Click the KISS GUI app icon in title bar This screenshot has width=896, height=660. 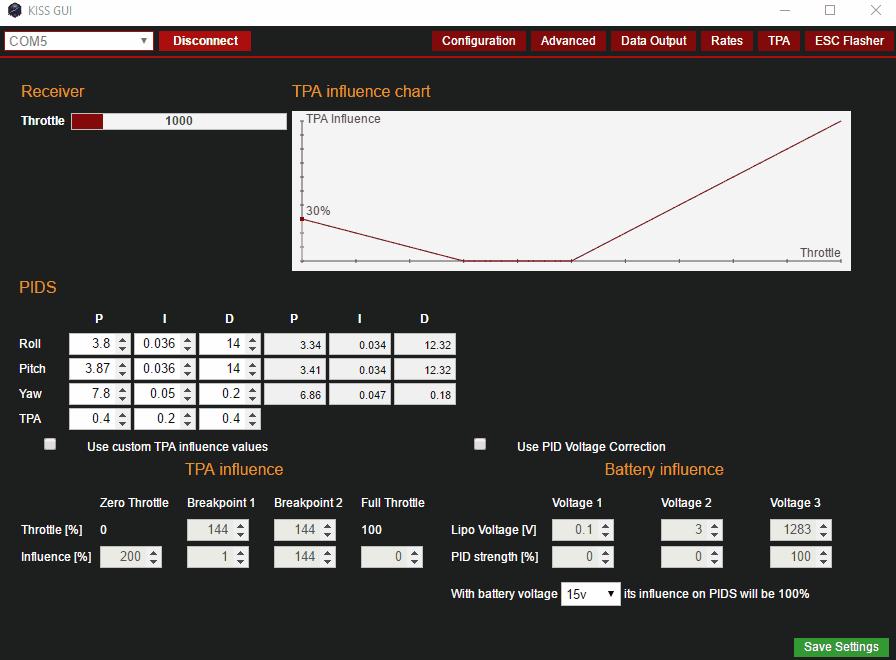pyautogui.click(x=14, y=11)
